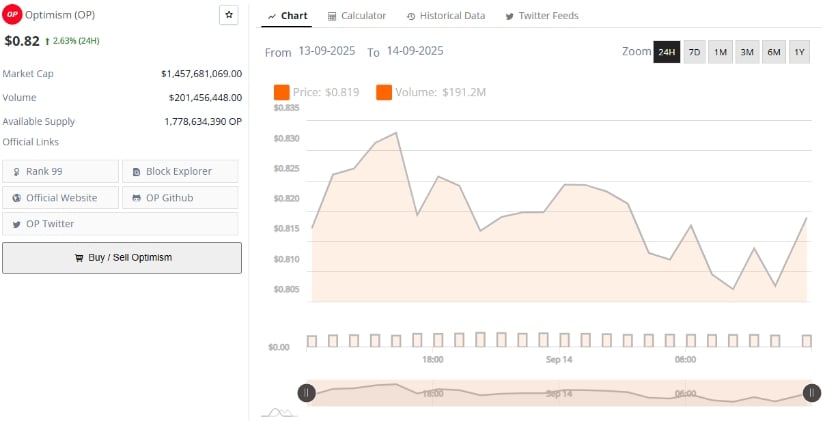Set zoom to 7D
The image size is (825, 421).
(x=694, y=52)
